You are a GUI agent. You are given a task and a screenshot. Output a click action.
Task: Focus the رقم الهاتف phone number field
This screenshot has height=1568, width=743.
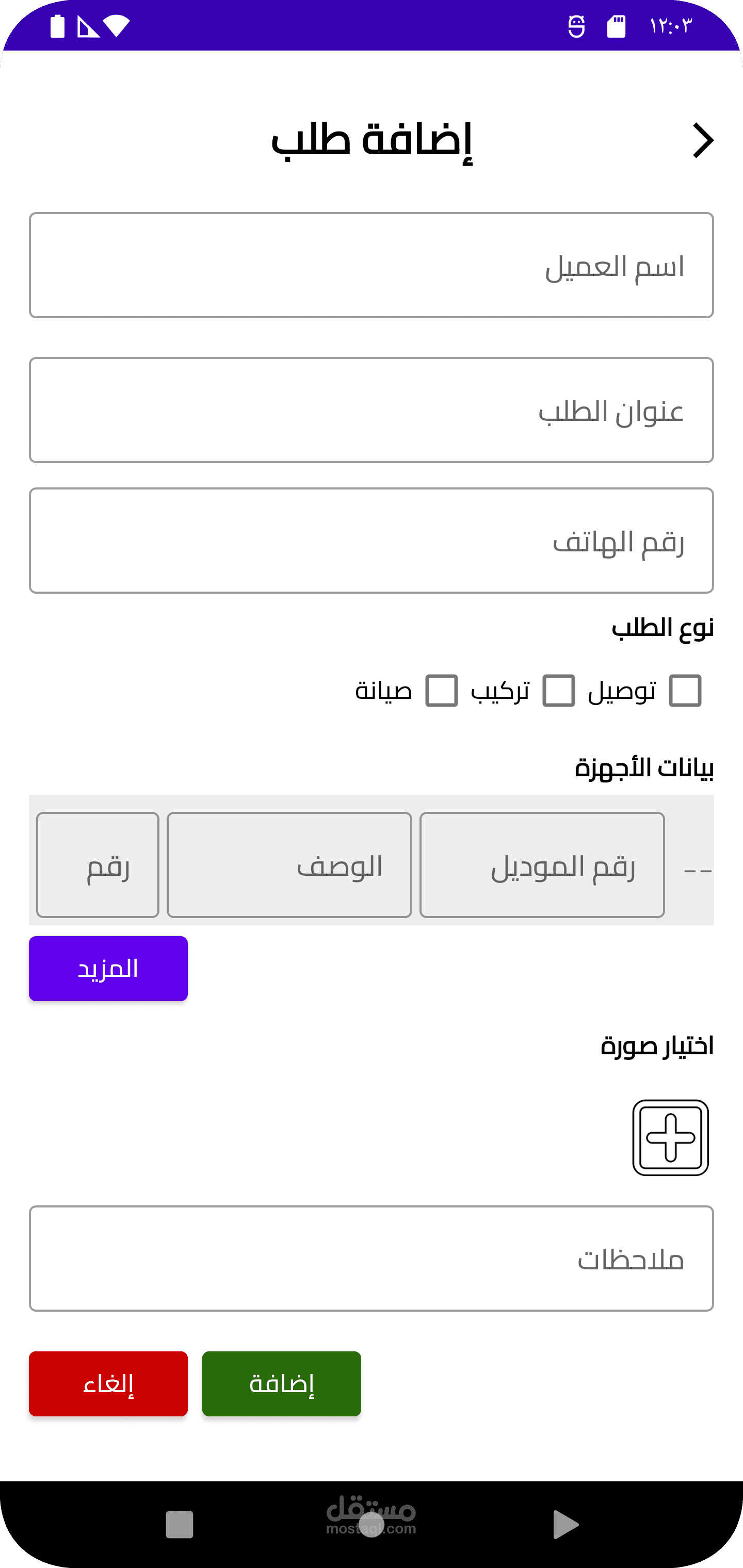coord(372,541)
